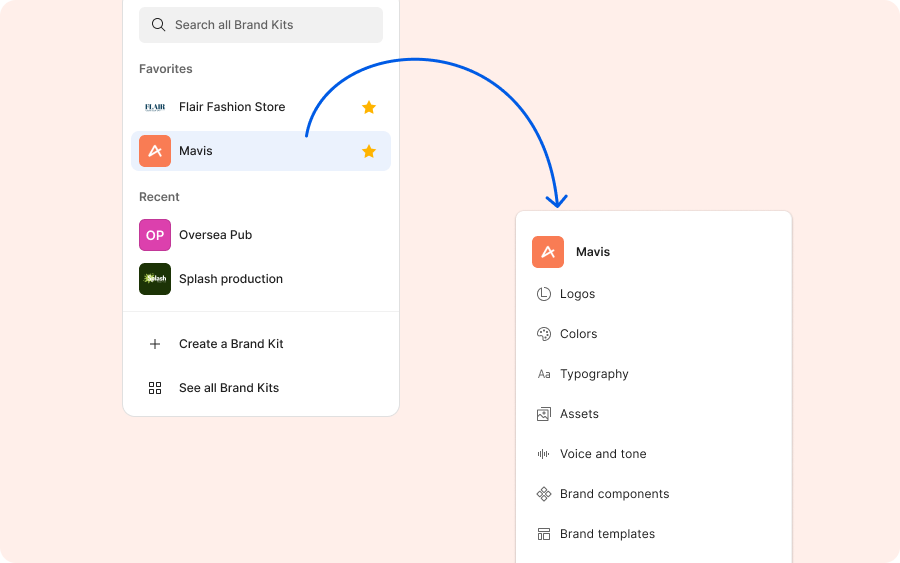
Task: Click the Splash production logo thumbnail
Action: click(x=155, y=279)
